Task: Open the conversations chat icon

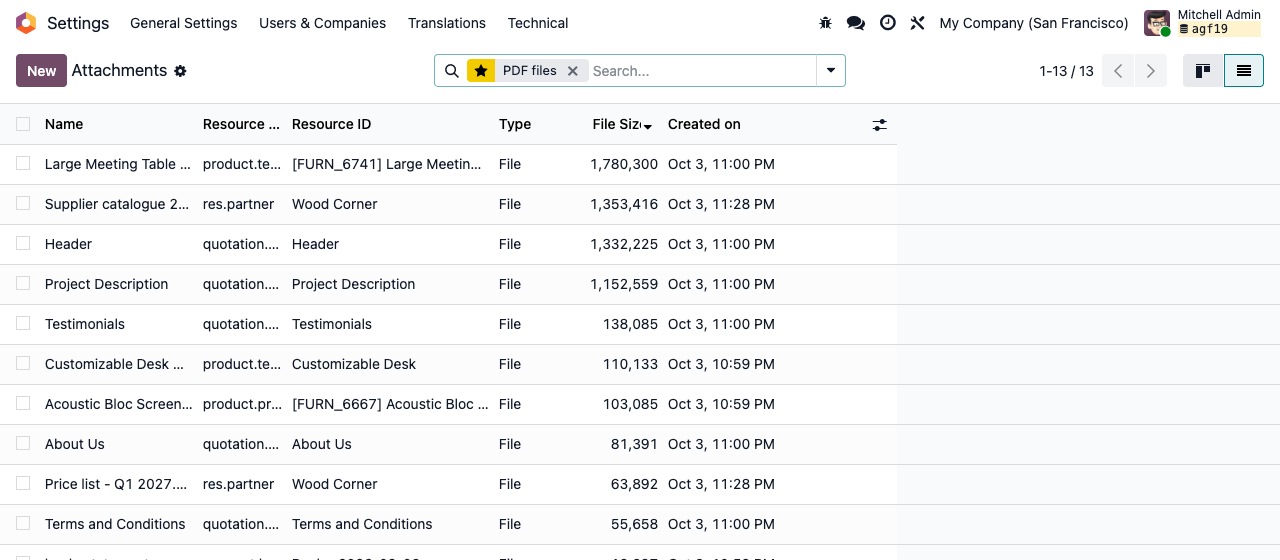Action: pos(856,23)
